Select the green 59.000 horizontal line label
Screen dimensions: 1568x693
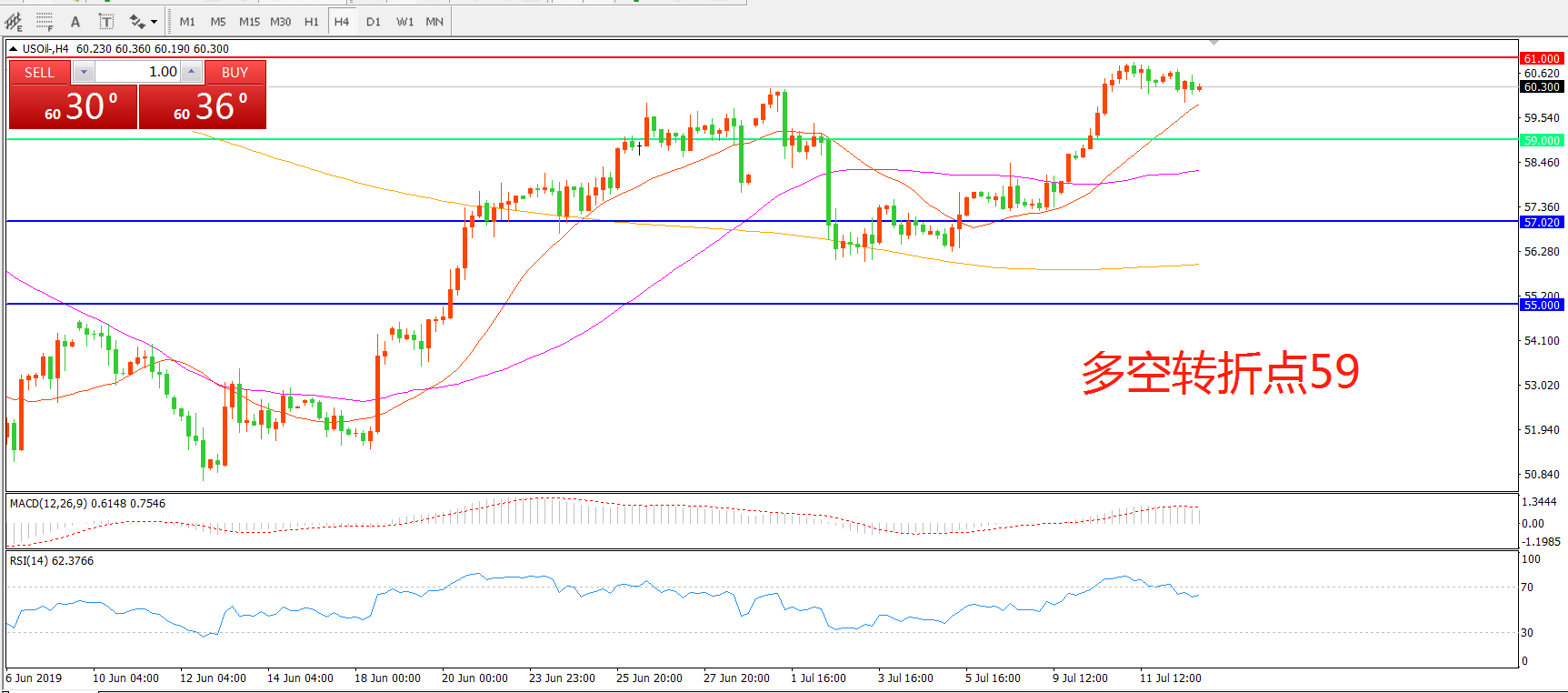tap(1542, 140)
